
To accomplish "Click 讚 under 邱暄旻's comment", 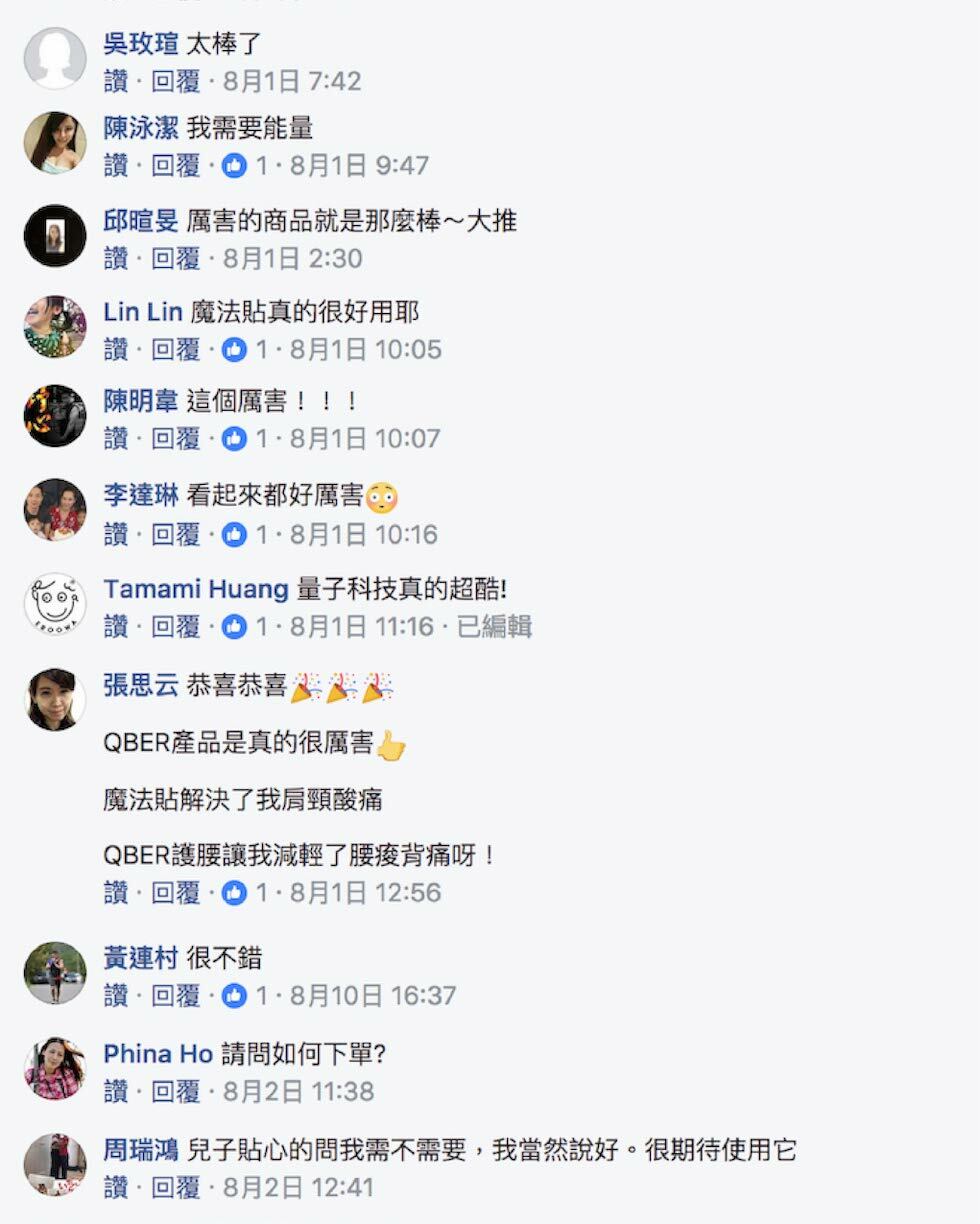I will [116, 258].
